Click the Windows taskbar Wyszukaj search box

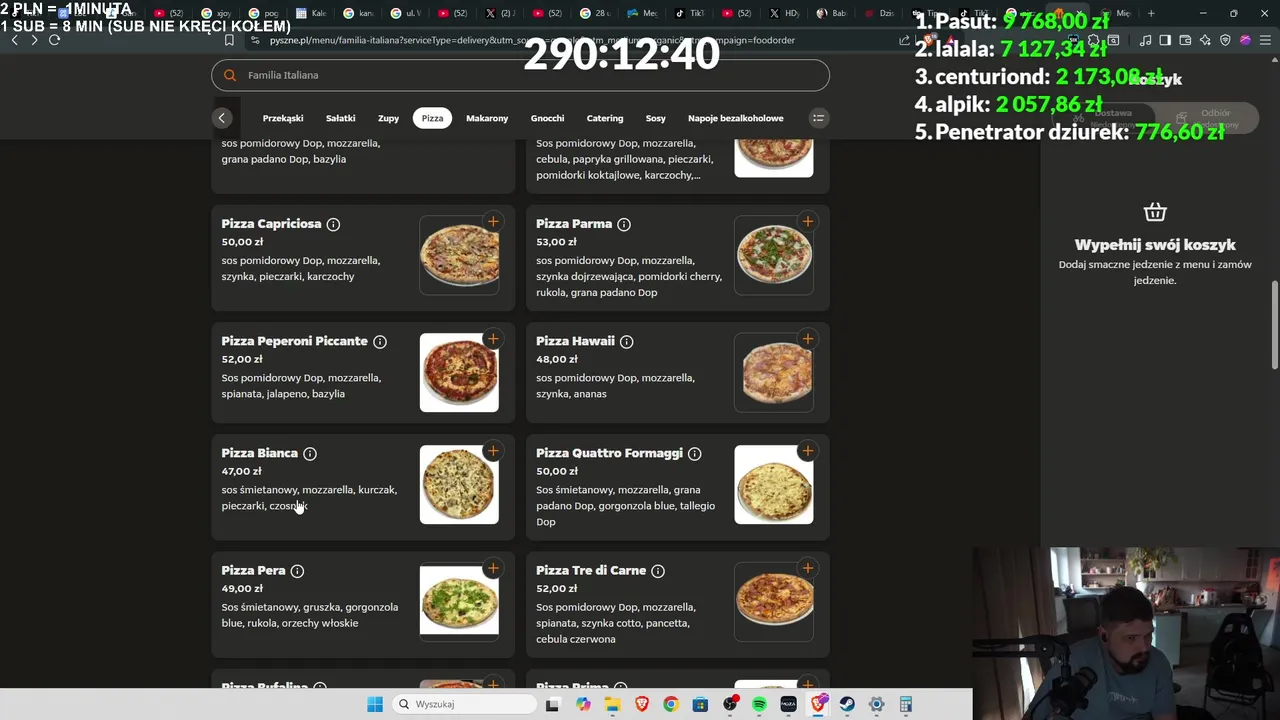[x=465, y=704]
